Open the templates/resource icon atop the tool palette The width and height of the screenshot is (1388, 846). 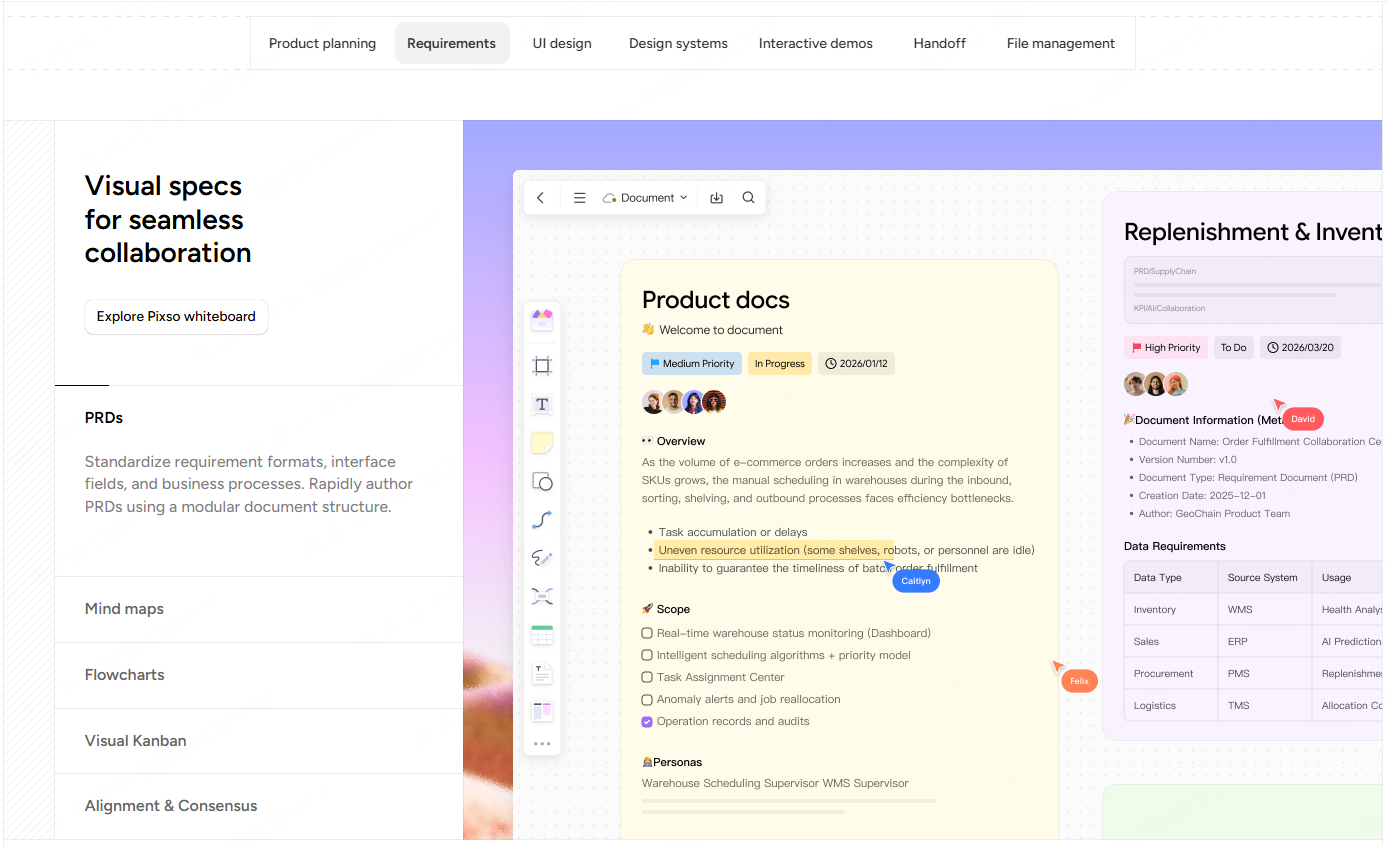click(542, 320)
